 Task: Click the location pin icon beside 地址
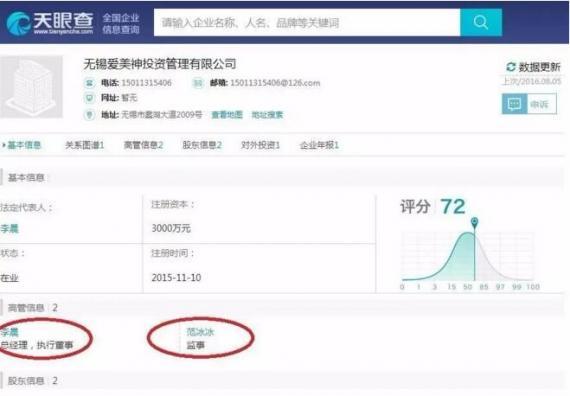89,115
